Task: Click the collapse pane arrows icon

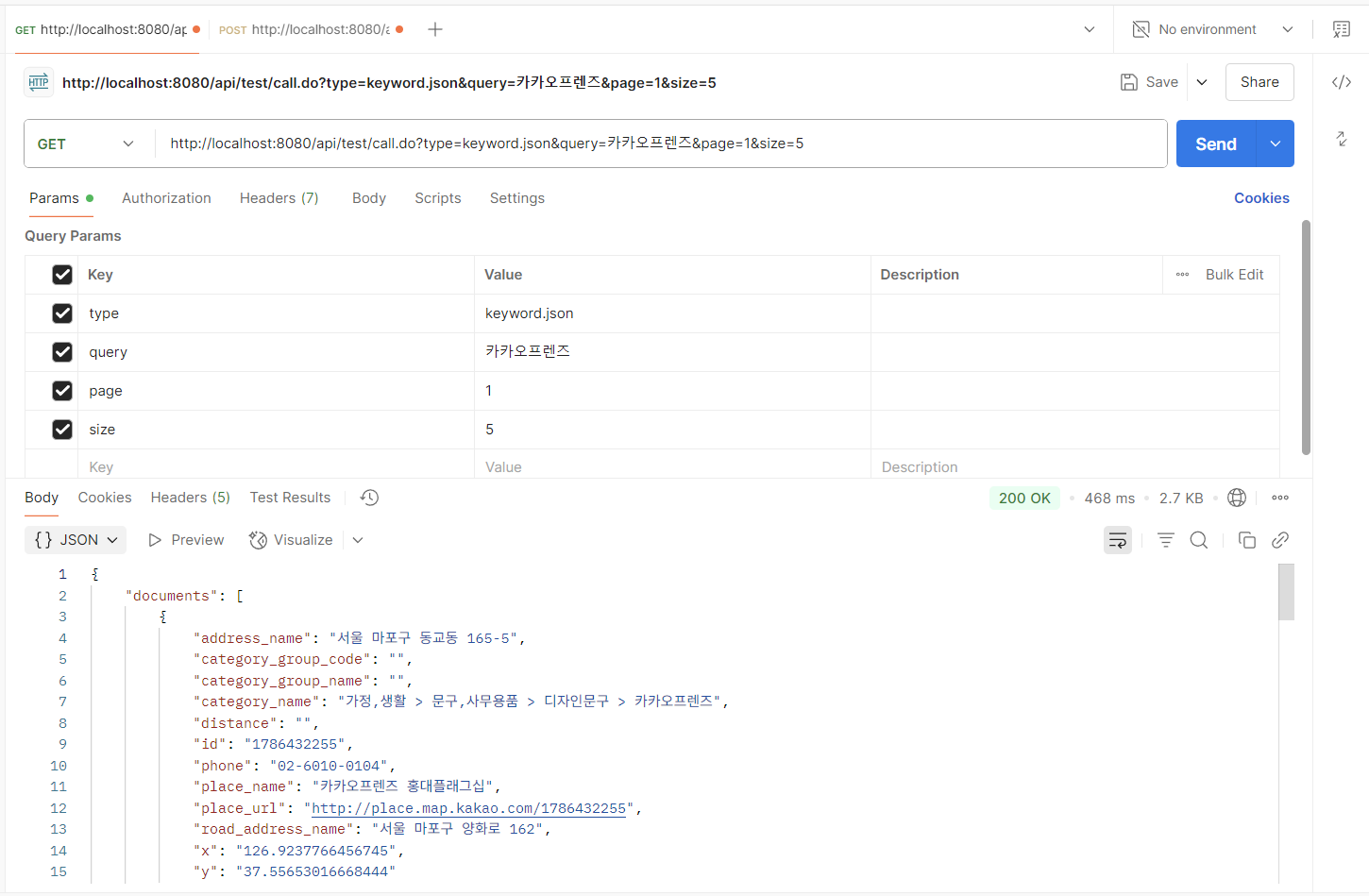Action: pos(1342,139)
